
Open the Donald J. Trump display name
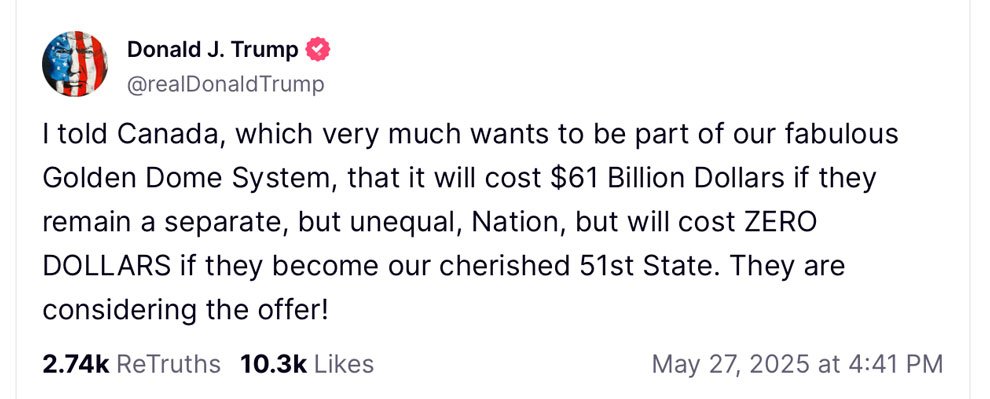click(x=213, y=49)
